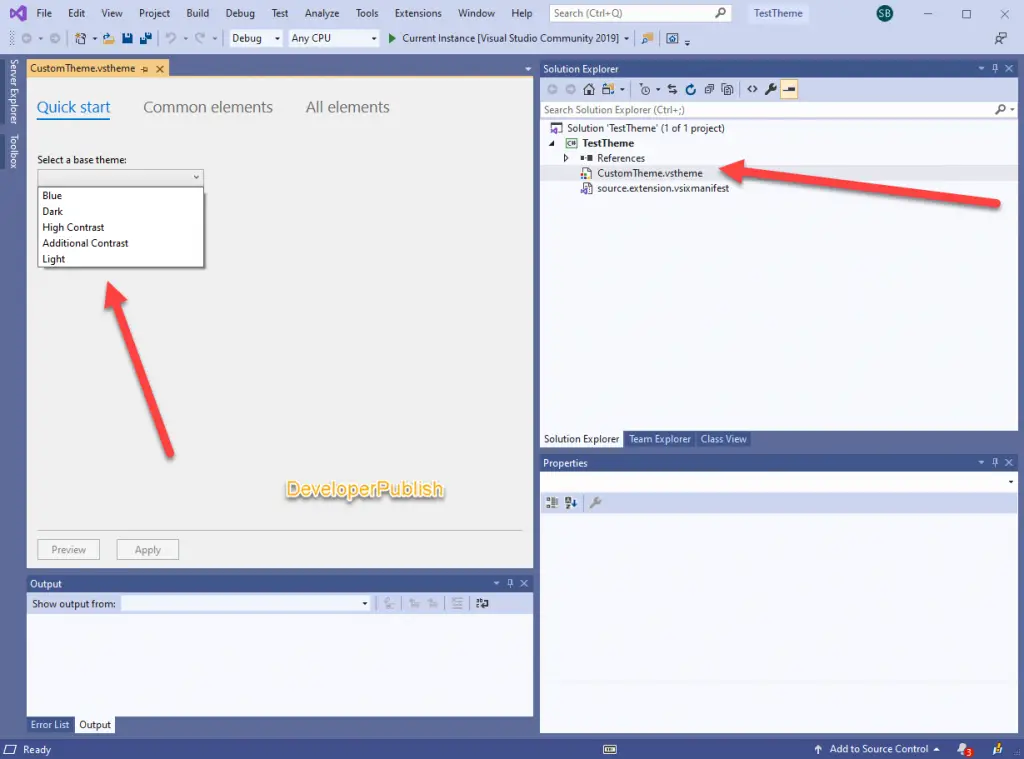This screenshot has height=759, width=1024.
Task: Open the notifications bell in status bar
Action: (963, 749)
